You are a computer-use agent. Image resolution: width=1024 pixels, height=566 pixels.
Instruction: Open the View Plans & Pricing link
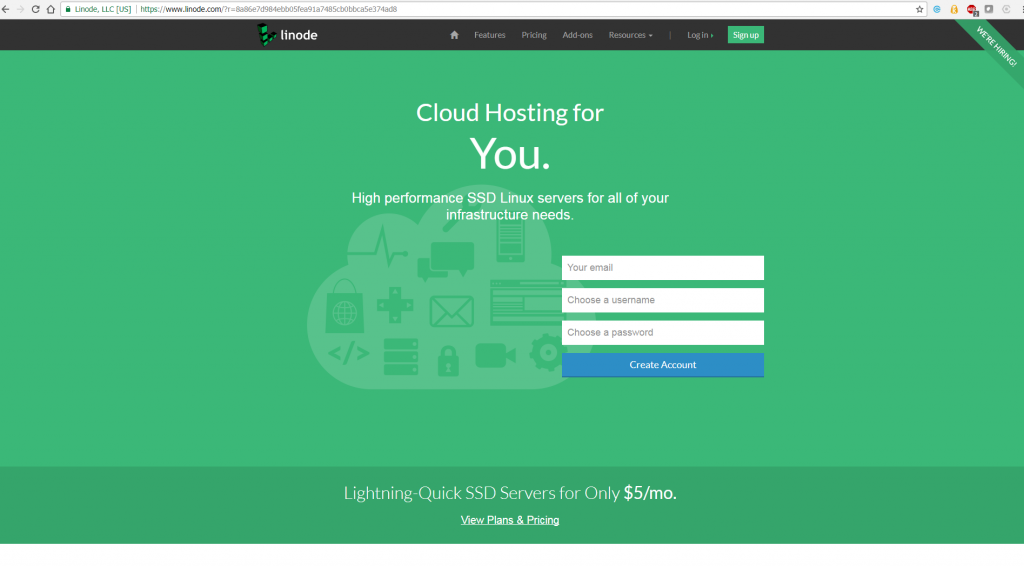510,520
